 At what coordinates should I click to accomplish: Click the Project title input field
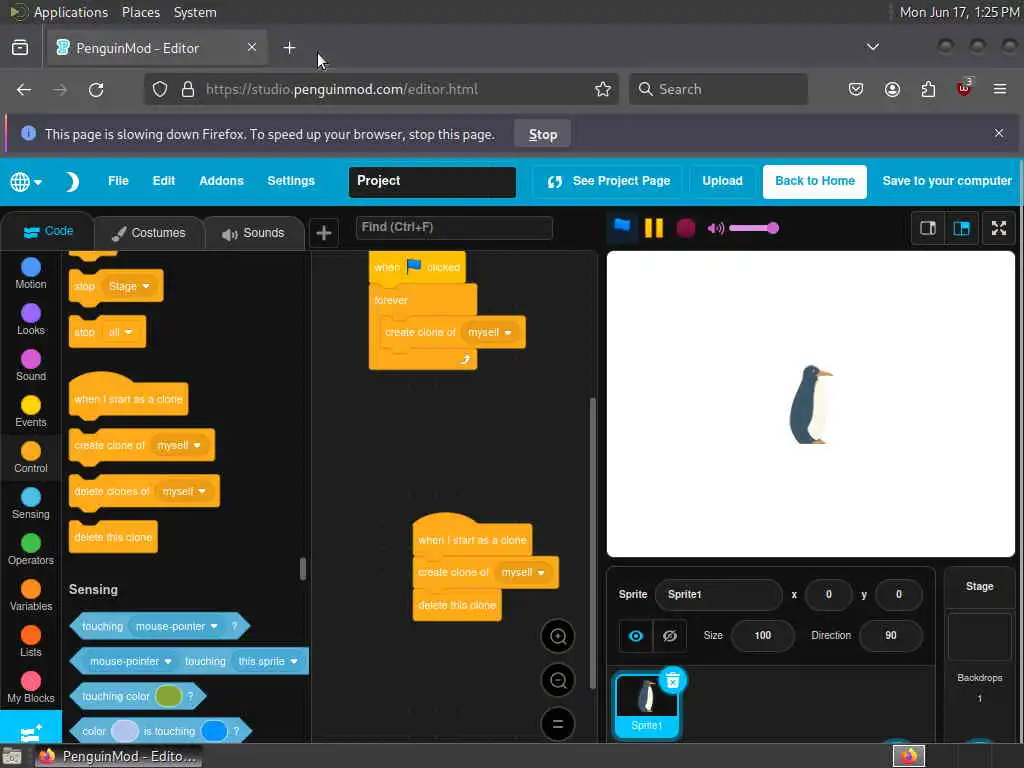click(432, 181)
